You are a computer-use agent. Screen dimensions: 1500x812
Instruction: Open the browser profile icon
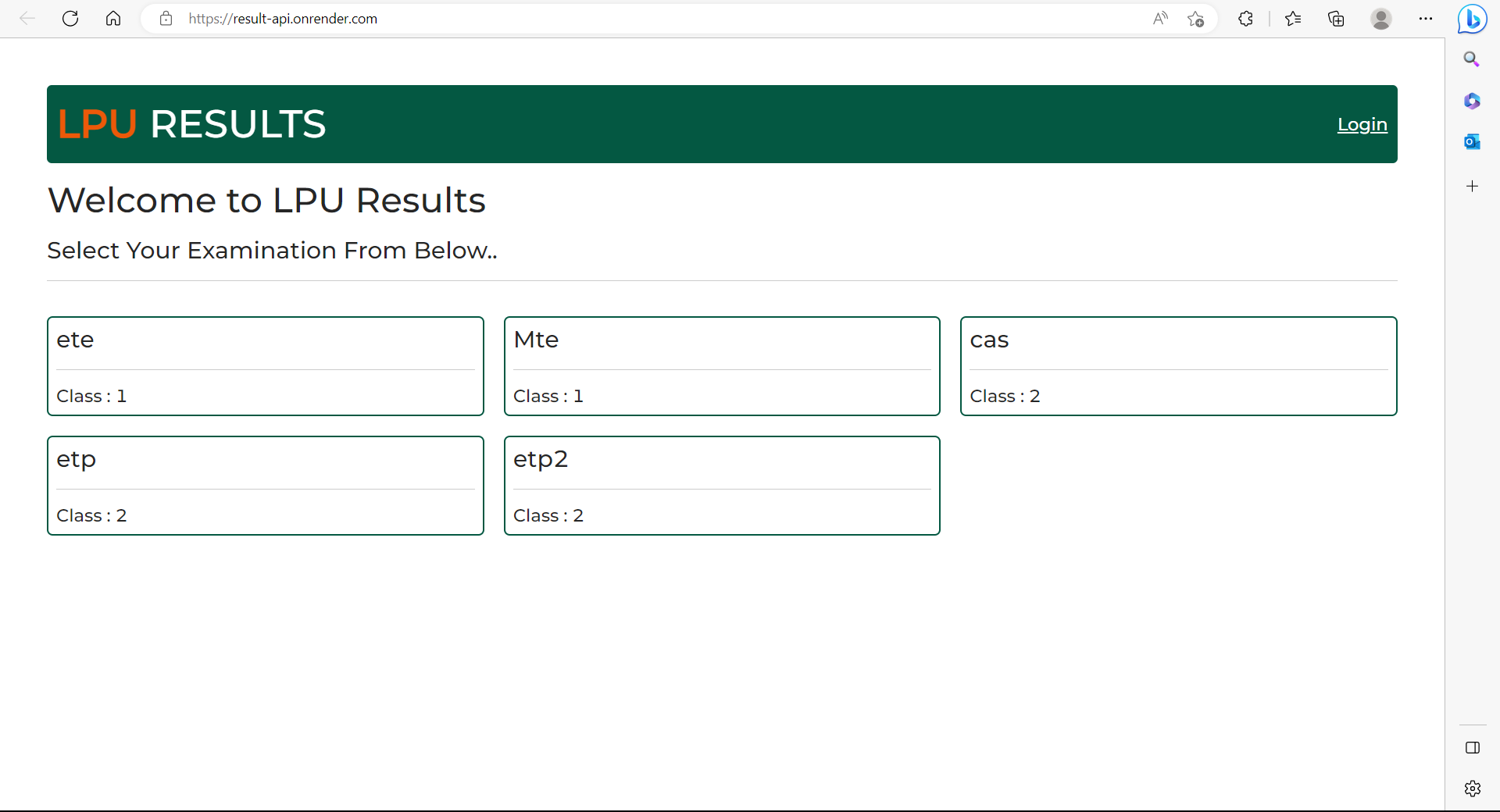pos(1381,19)
